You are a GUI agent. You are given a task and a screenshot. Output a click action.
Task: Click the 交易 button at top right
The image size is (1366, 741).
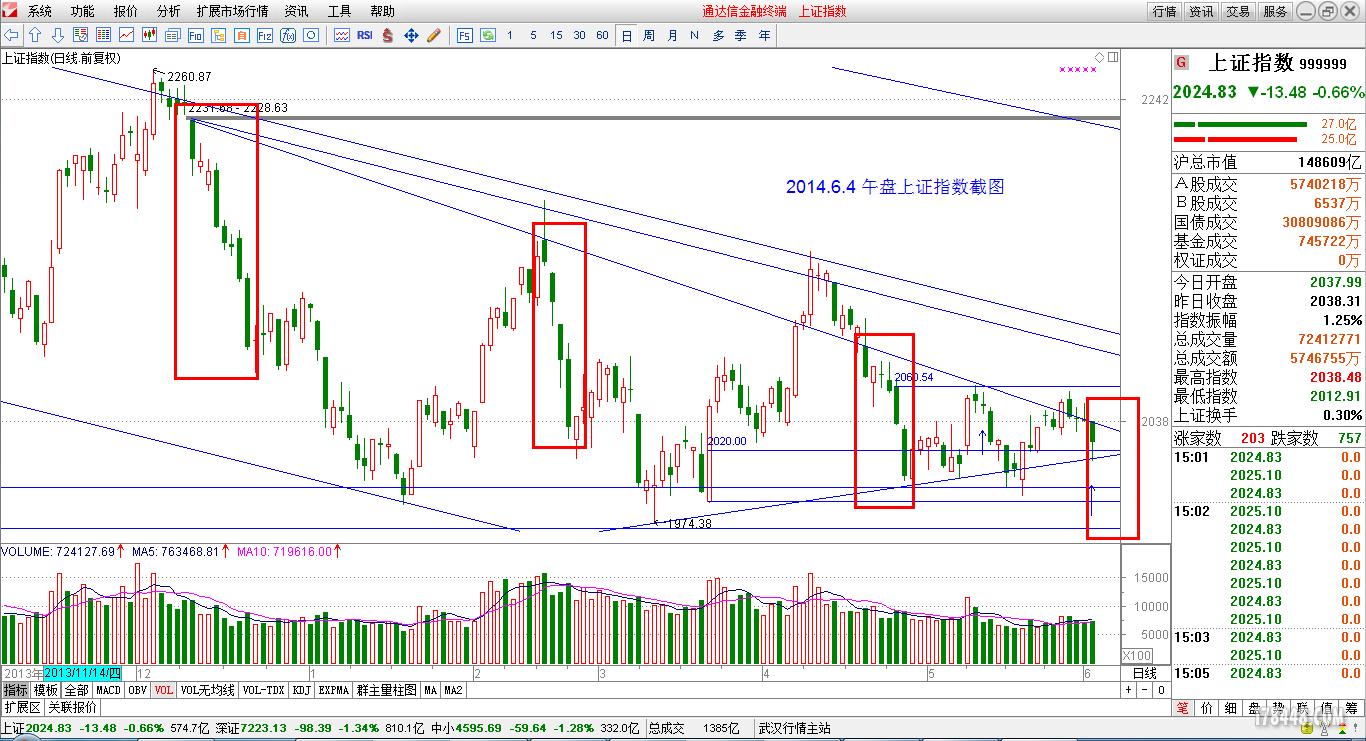coord(1238,11)
